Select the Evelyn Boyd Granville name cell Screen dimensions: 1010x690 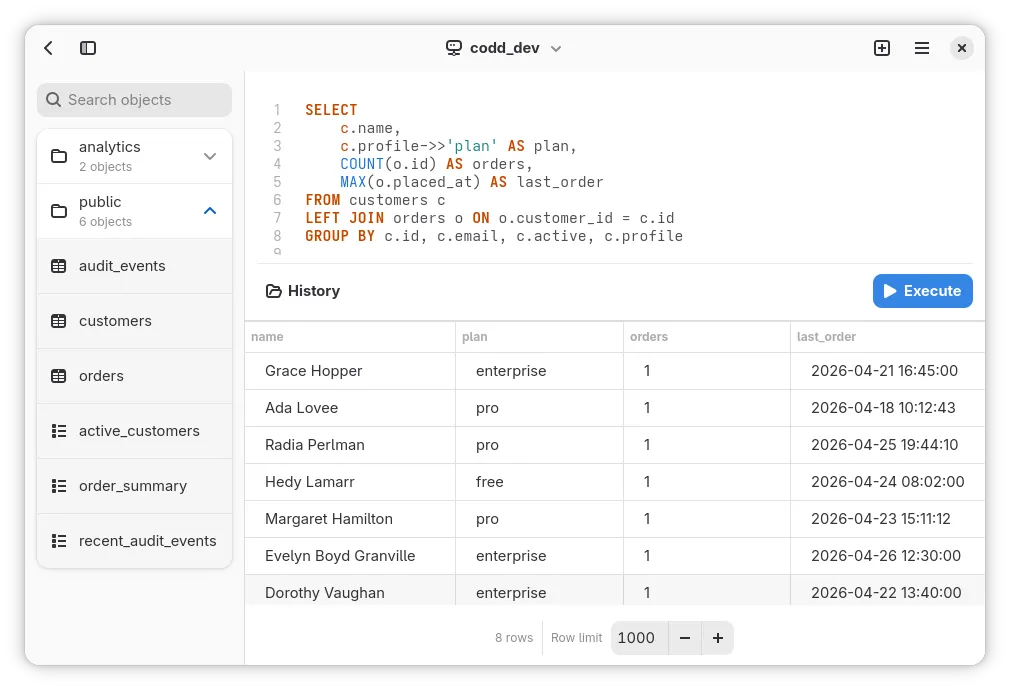point(350,556)
